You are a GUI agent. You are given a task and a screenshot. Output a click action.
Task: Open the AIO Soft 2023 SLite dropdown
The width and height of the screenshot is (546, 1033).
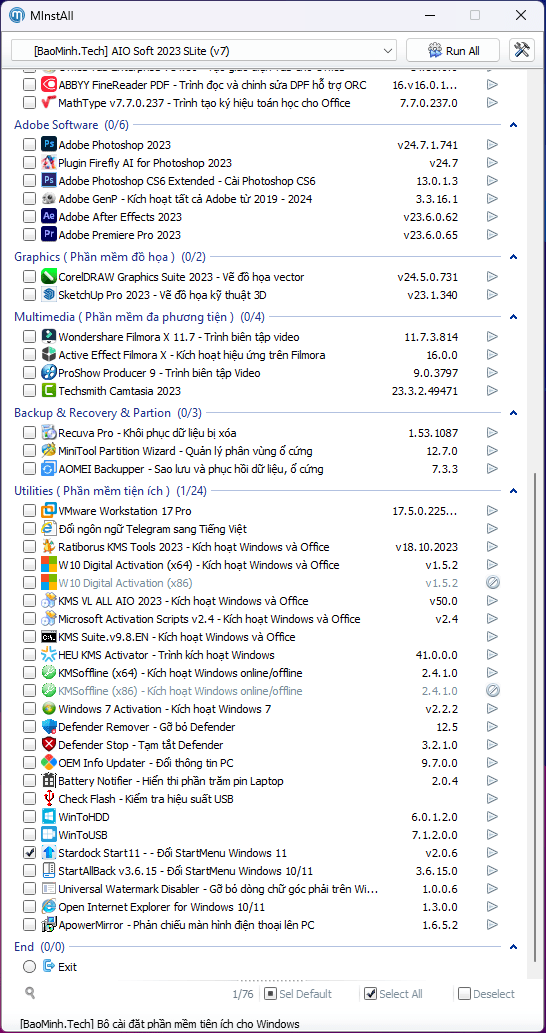(x=204, y=51)
